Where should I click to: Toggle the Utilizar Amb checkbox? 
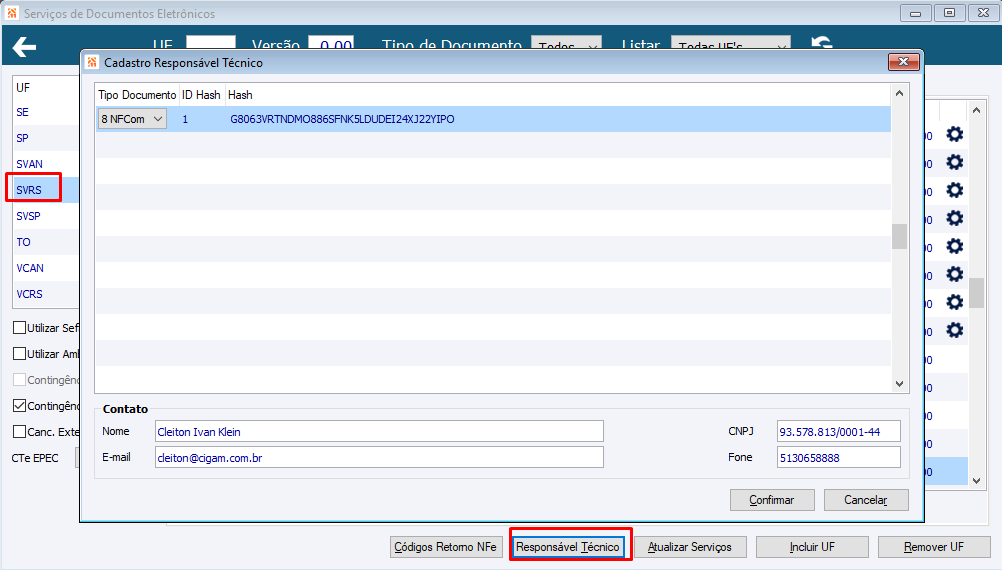point(20,353)
